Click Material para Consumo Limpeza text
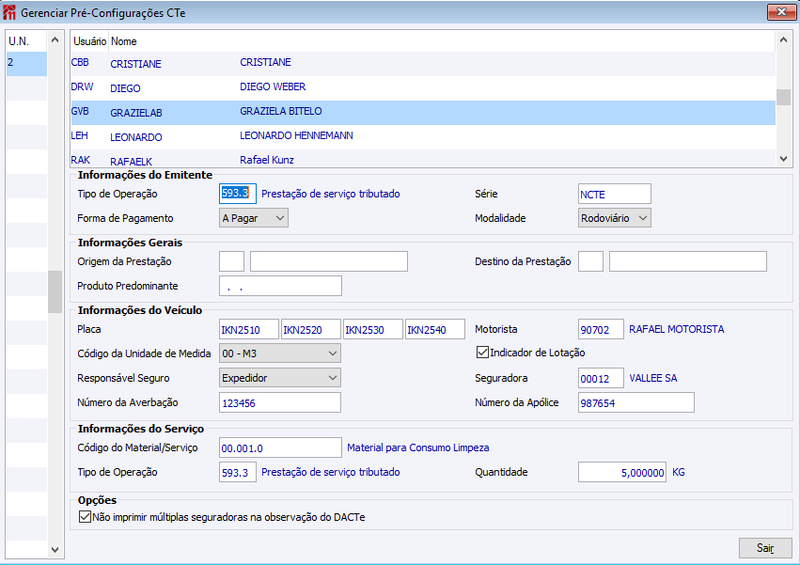 (418, 448)
